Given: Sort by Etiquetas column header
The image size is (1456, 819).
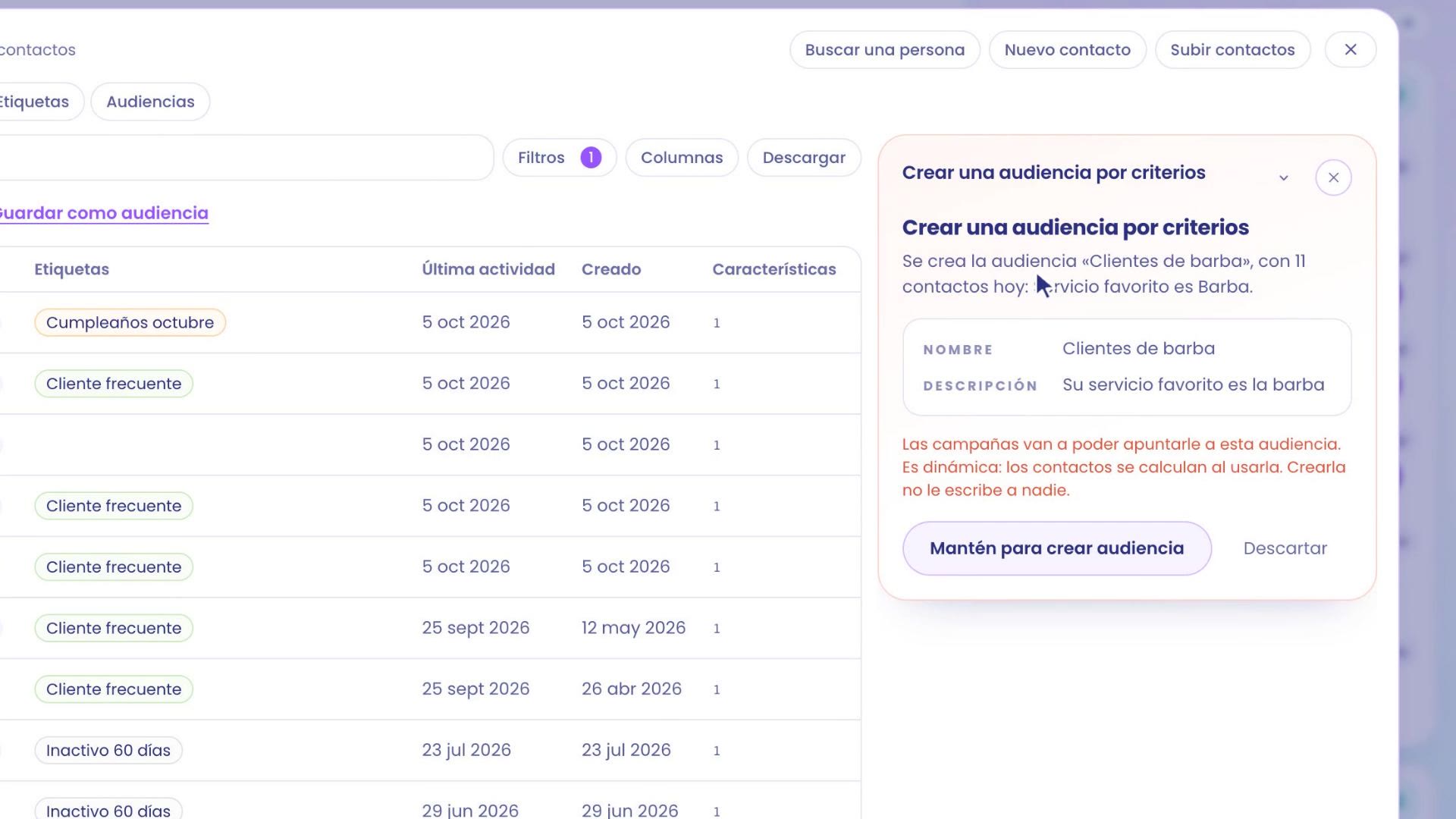Looking at the screenshot, I should 71,269.
